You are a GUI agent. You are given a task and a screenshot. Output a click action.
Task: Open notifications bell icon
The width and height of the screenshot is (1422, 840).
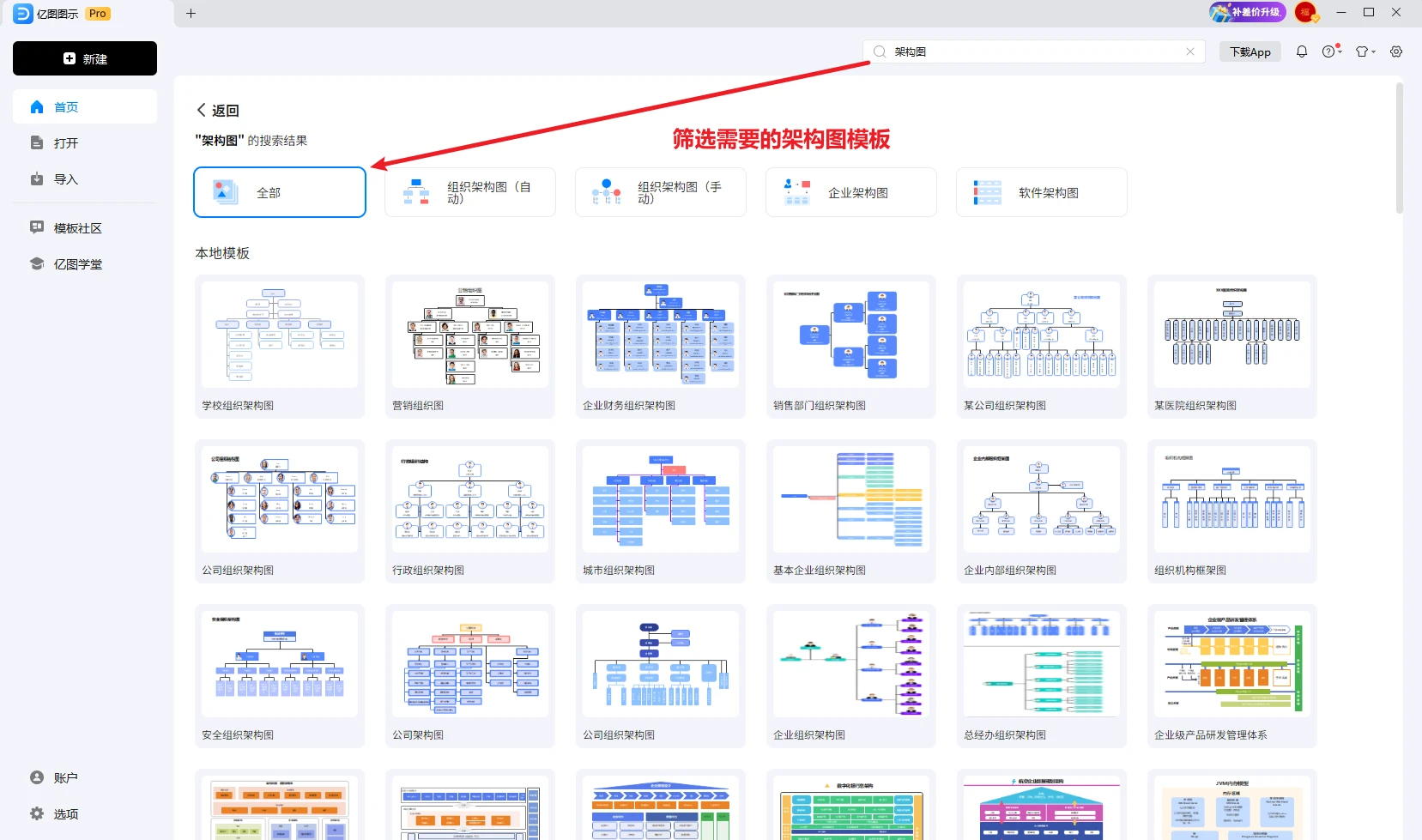click(x=1302, y=51)
